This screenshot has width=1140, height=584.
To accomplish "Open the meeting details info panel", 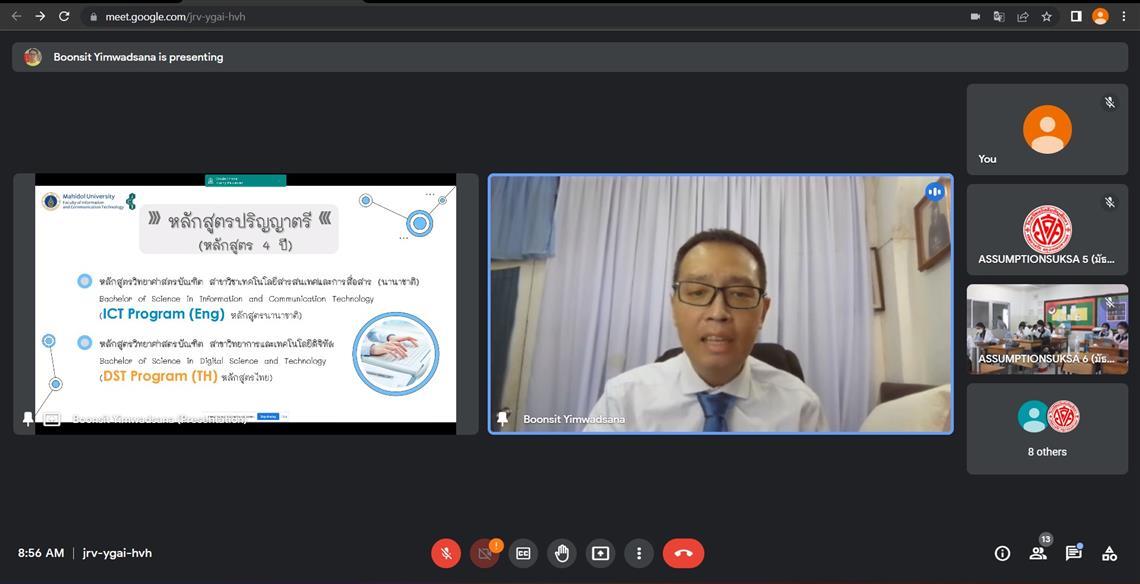I will point(1002,553).
